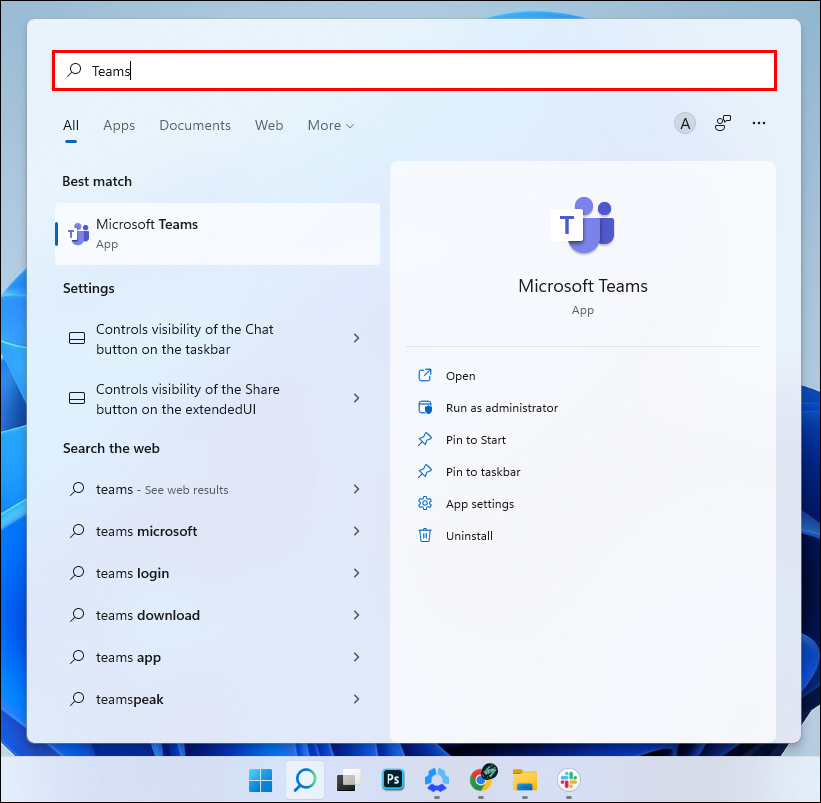Click the trash icon beside Uninstall
Image resolution: width=821 pixels, height=803 pixels.
point(425,535)
